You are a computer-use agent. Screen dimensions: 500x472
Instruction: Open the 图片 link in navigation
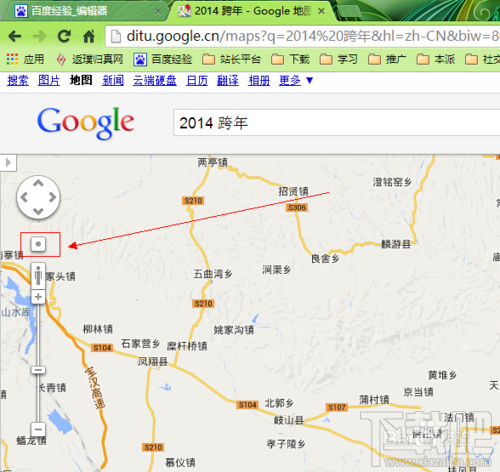[x=49, y=80]
